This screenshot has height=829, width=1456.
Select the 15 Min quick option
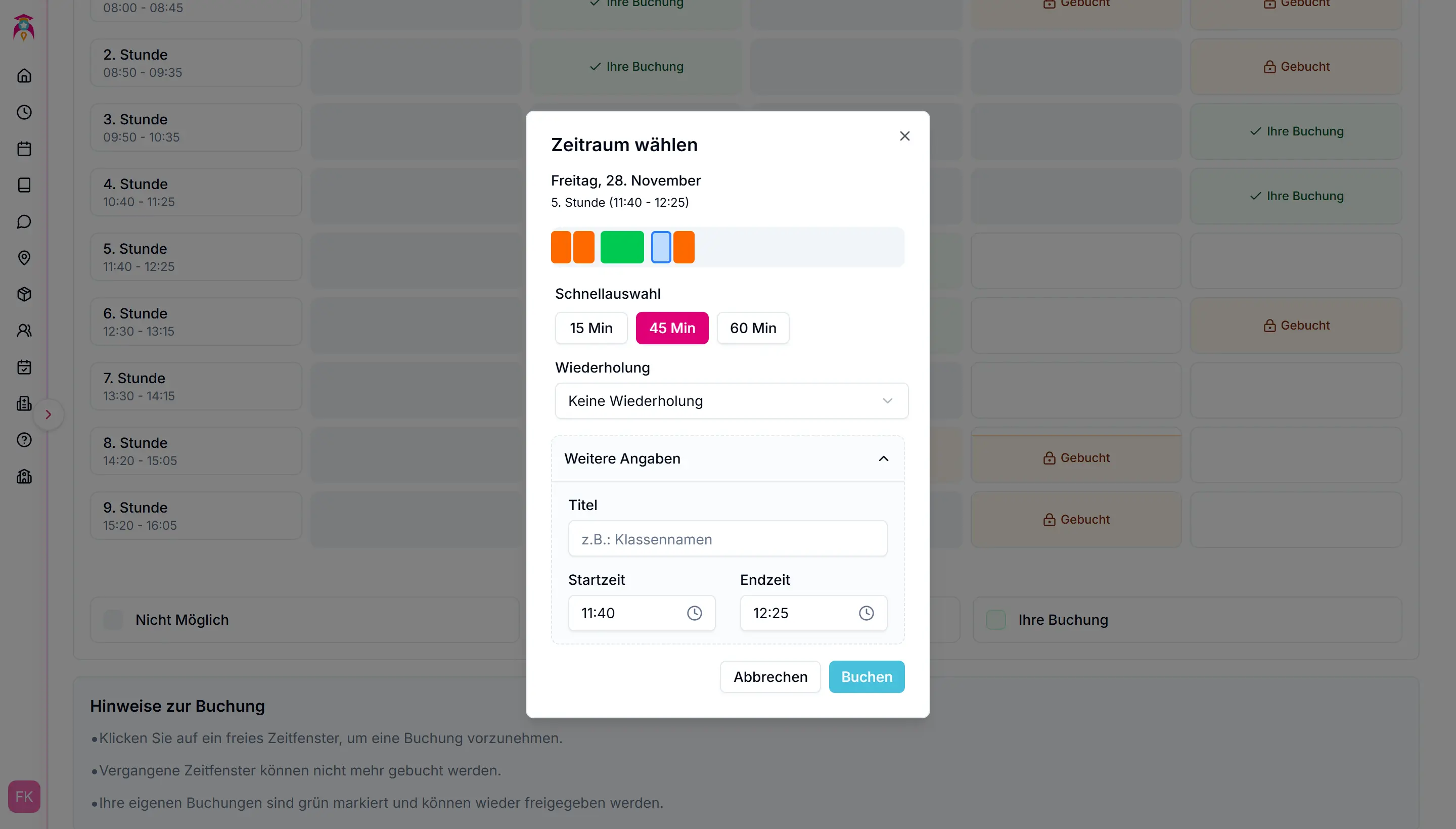tap(591, 328)
